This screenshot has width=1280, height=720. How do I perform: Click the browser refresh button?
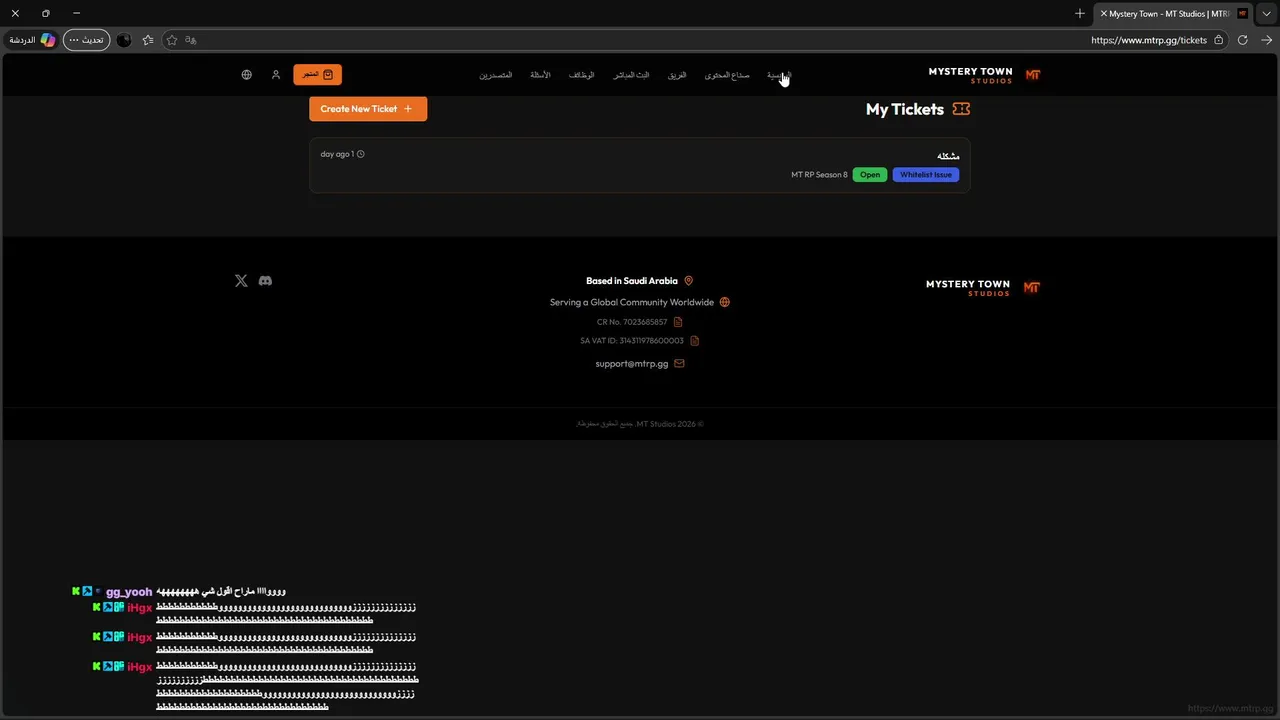(x=1243, y=40)
